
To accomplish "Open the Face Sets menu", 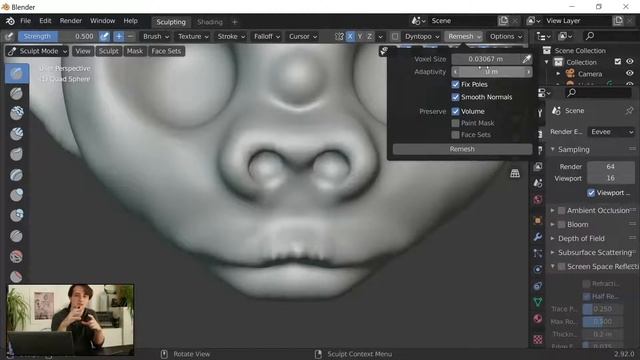I will 166,51.
